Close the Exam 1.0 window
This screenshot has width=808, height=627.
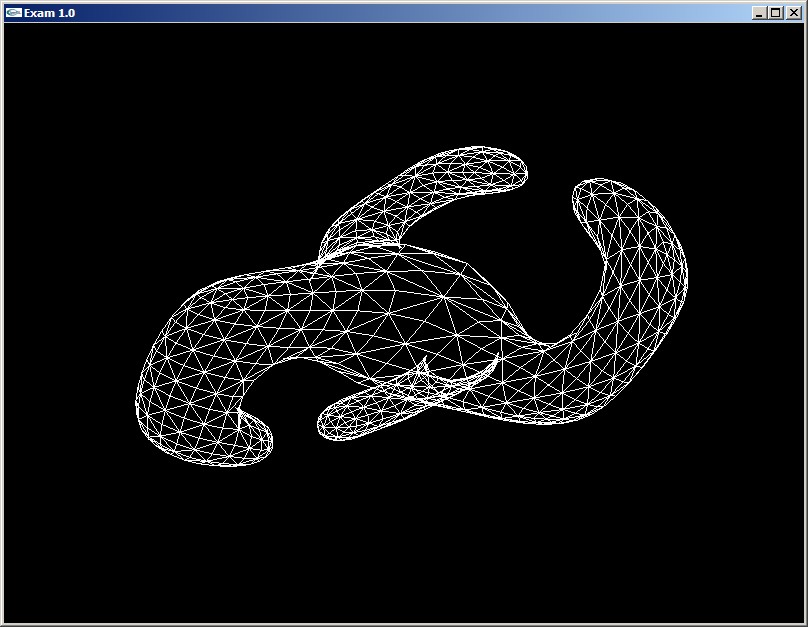(794, 13)
